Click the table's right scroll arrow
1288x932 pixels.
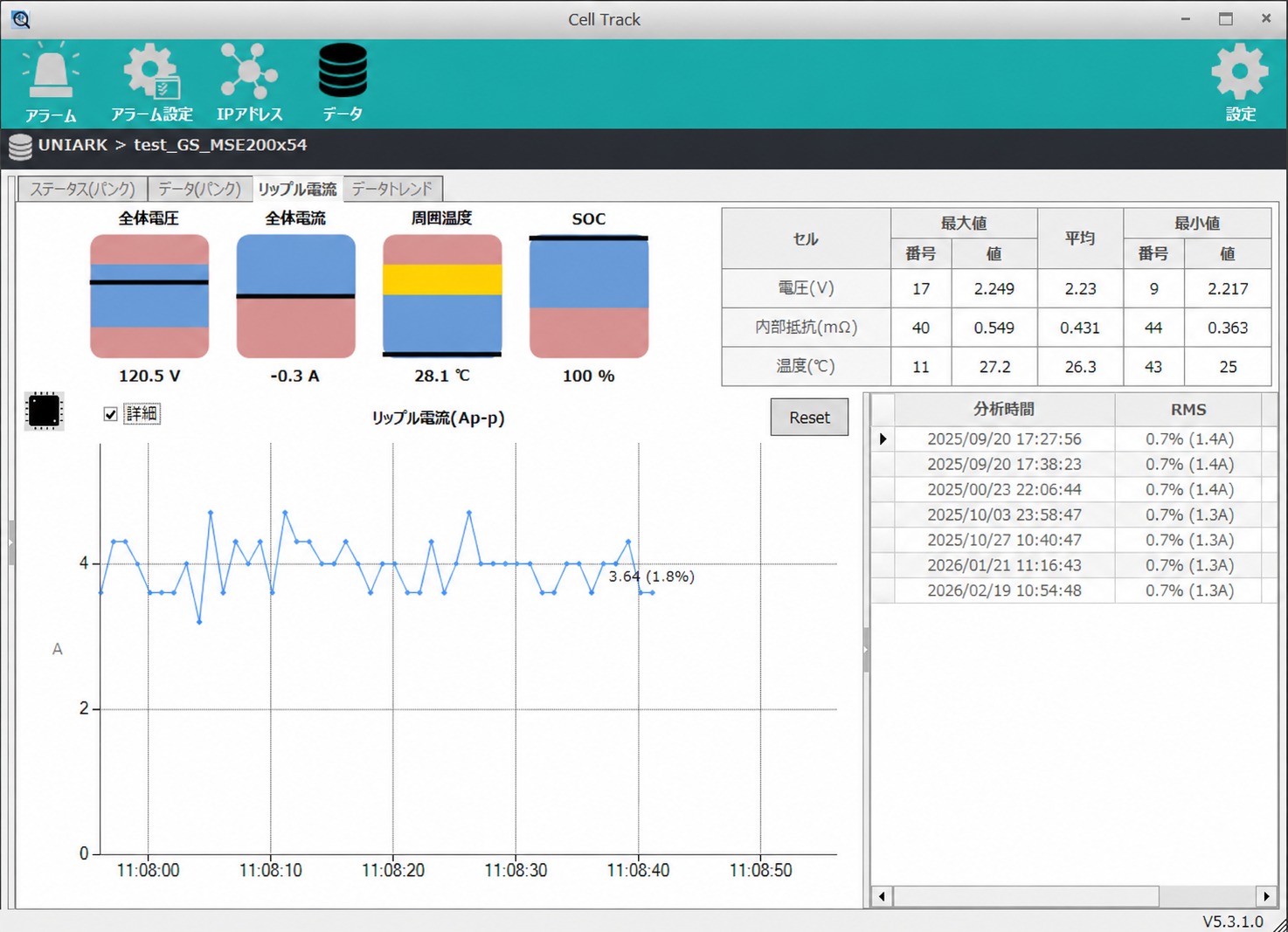[1266, 896]
